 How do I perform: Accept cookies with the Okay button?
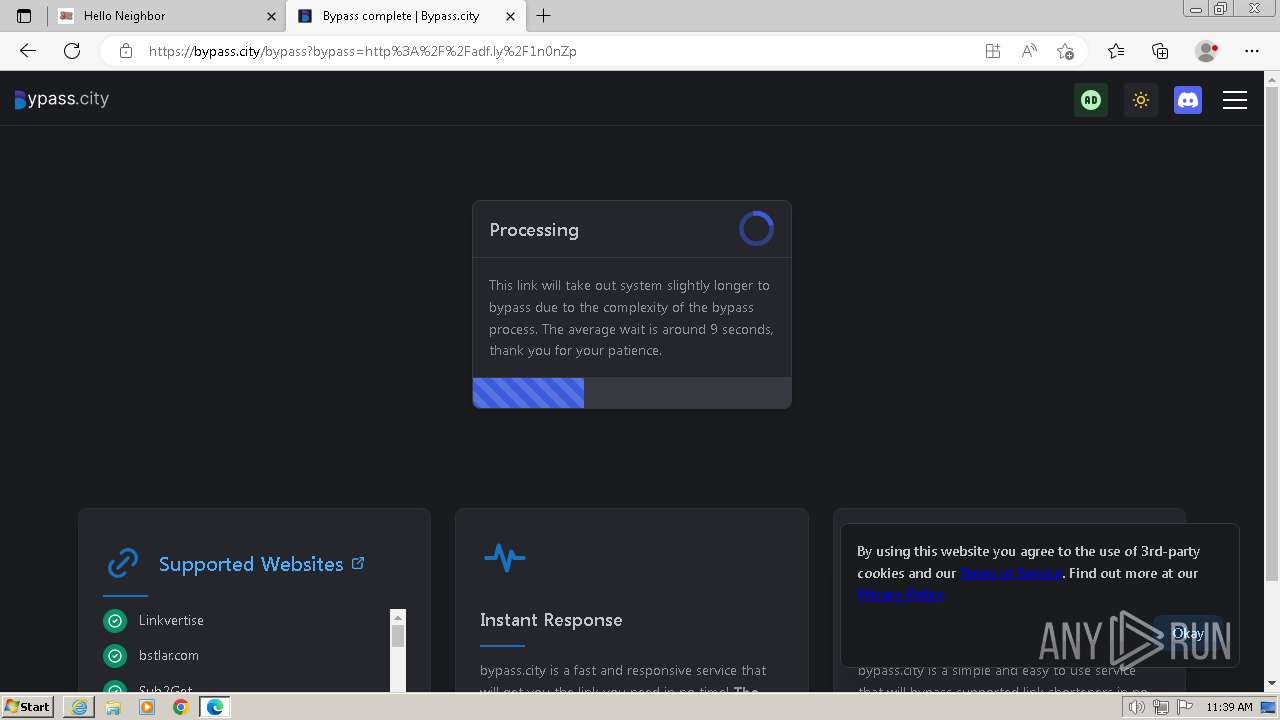pyautogui.click(x=1188, y=633)
